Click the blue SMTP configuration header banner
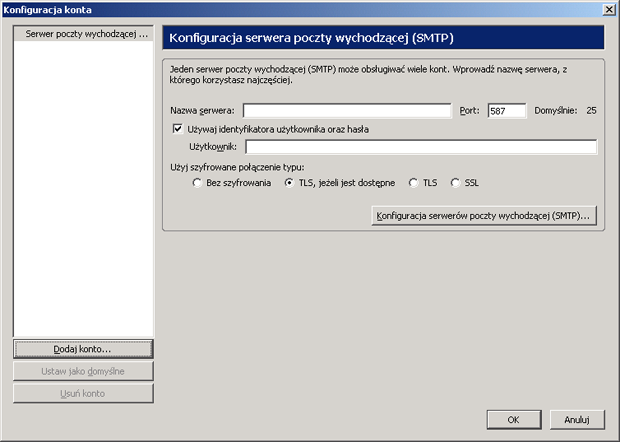 pos(385,38)
